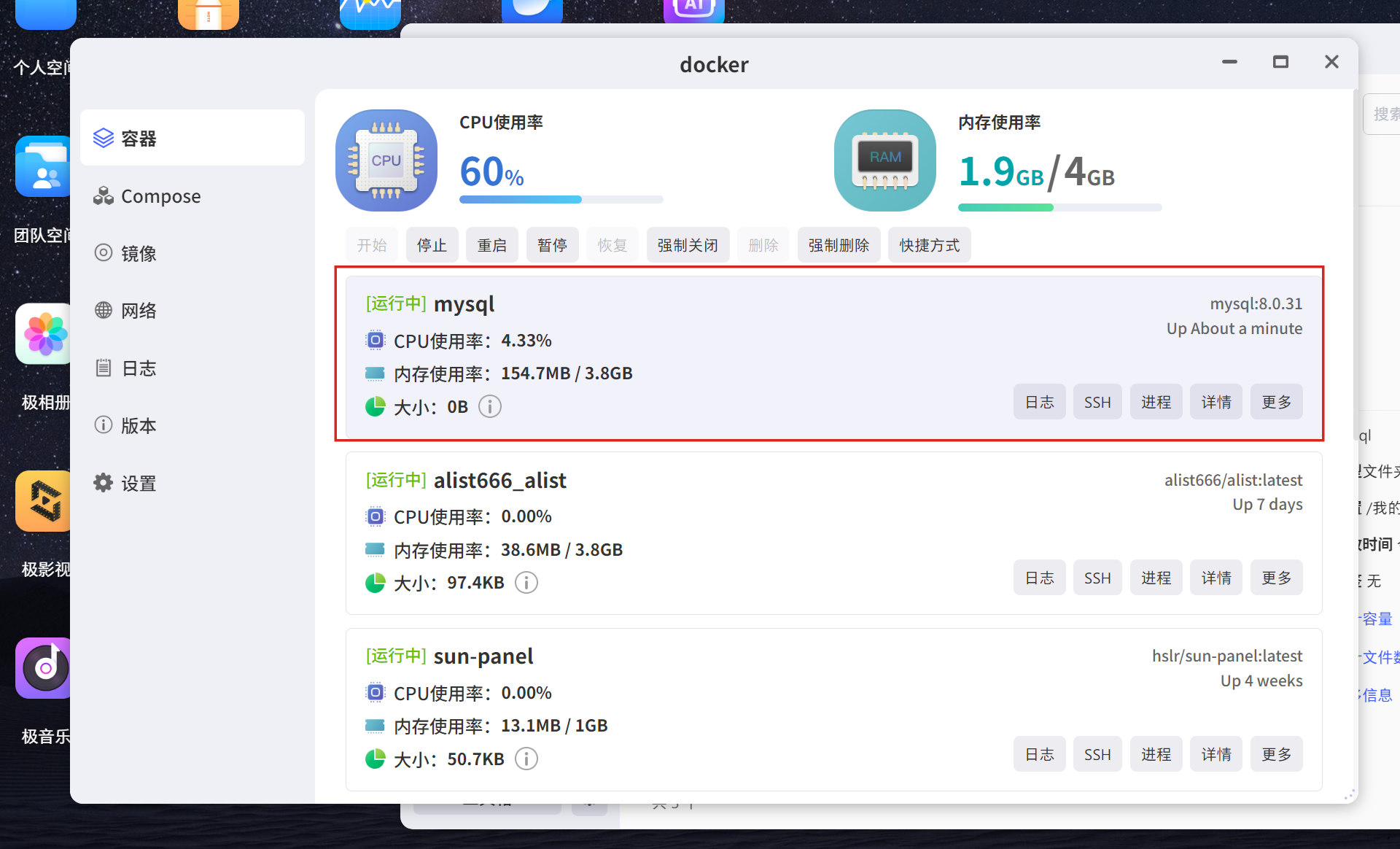
Task: Expand 更多 menu for alist666_alist container
Action: pos(1276,578)
